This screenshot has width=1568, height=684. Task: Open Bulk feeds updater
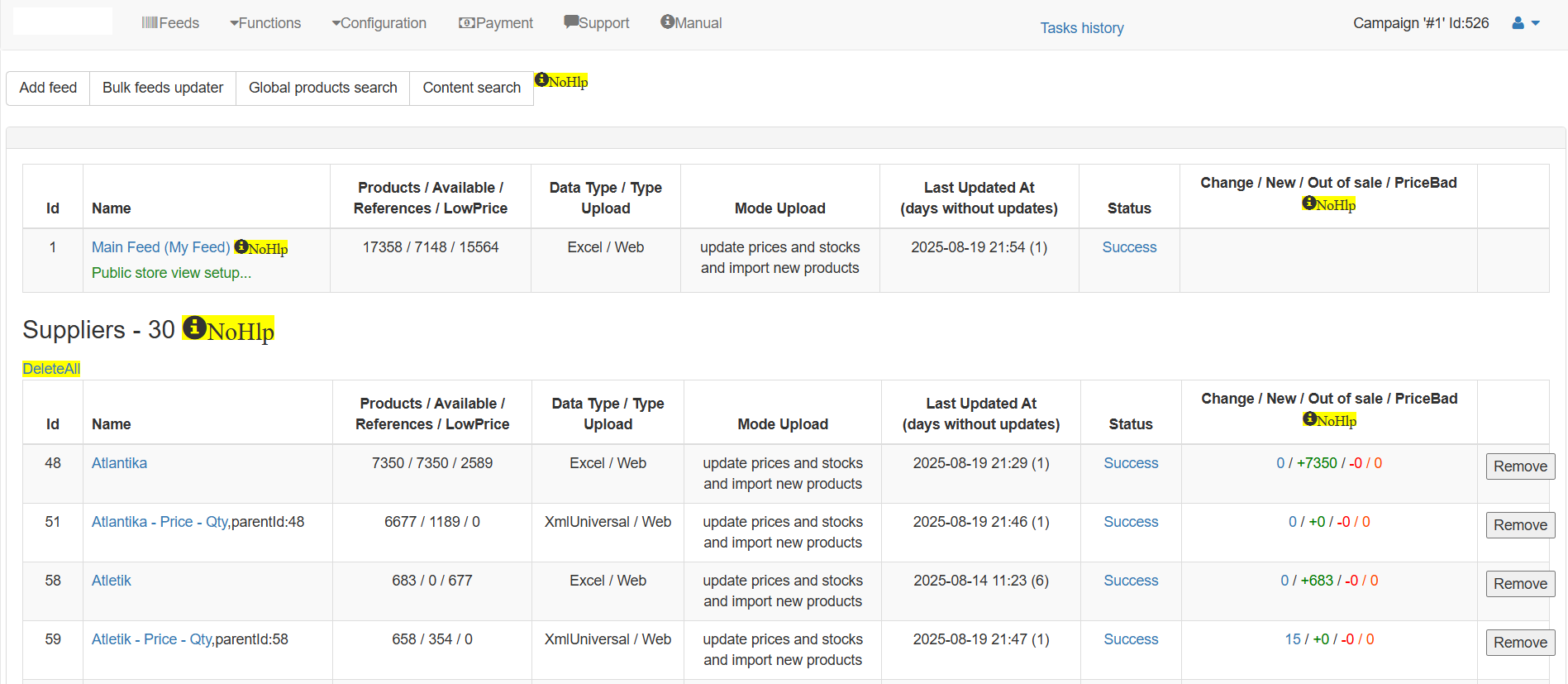[163, 88]
